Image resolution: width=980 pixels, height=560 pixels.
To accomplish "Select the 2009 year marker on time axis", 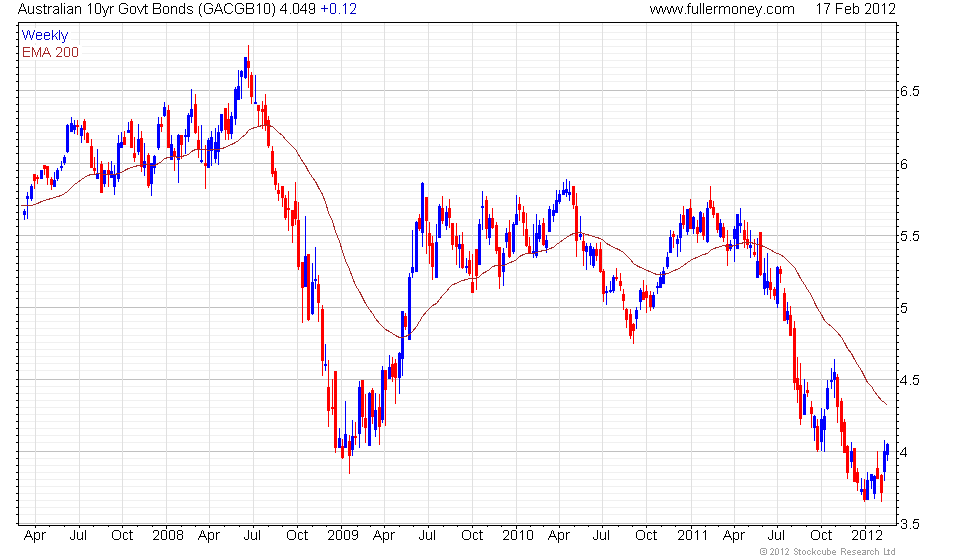I will coord(343,535).
